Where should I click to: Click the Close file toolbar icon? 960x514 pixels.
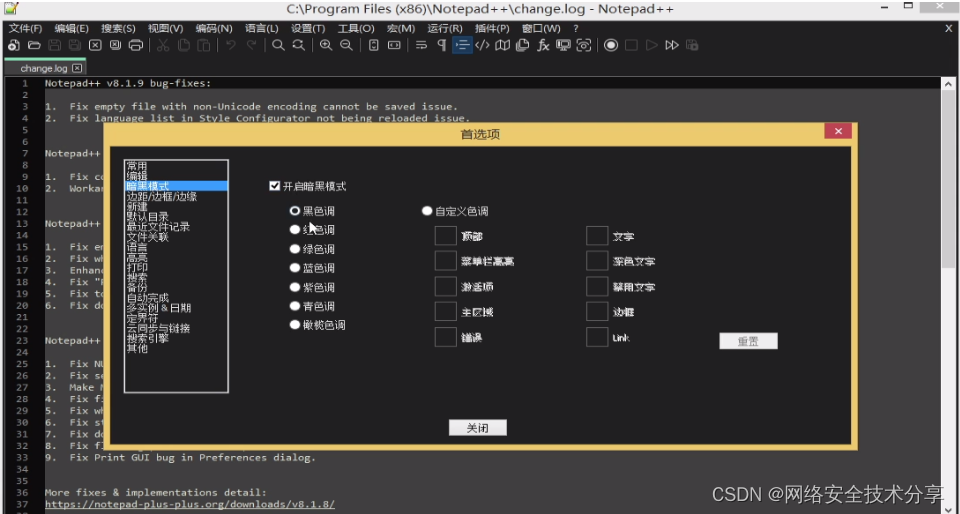pyautogui.click(x=95, y=45)
